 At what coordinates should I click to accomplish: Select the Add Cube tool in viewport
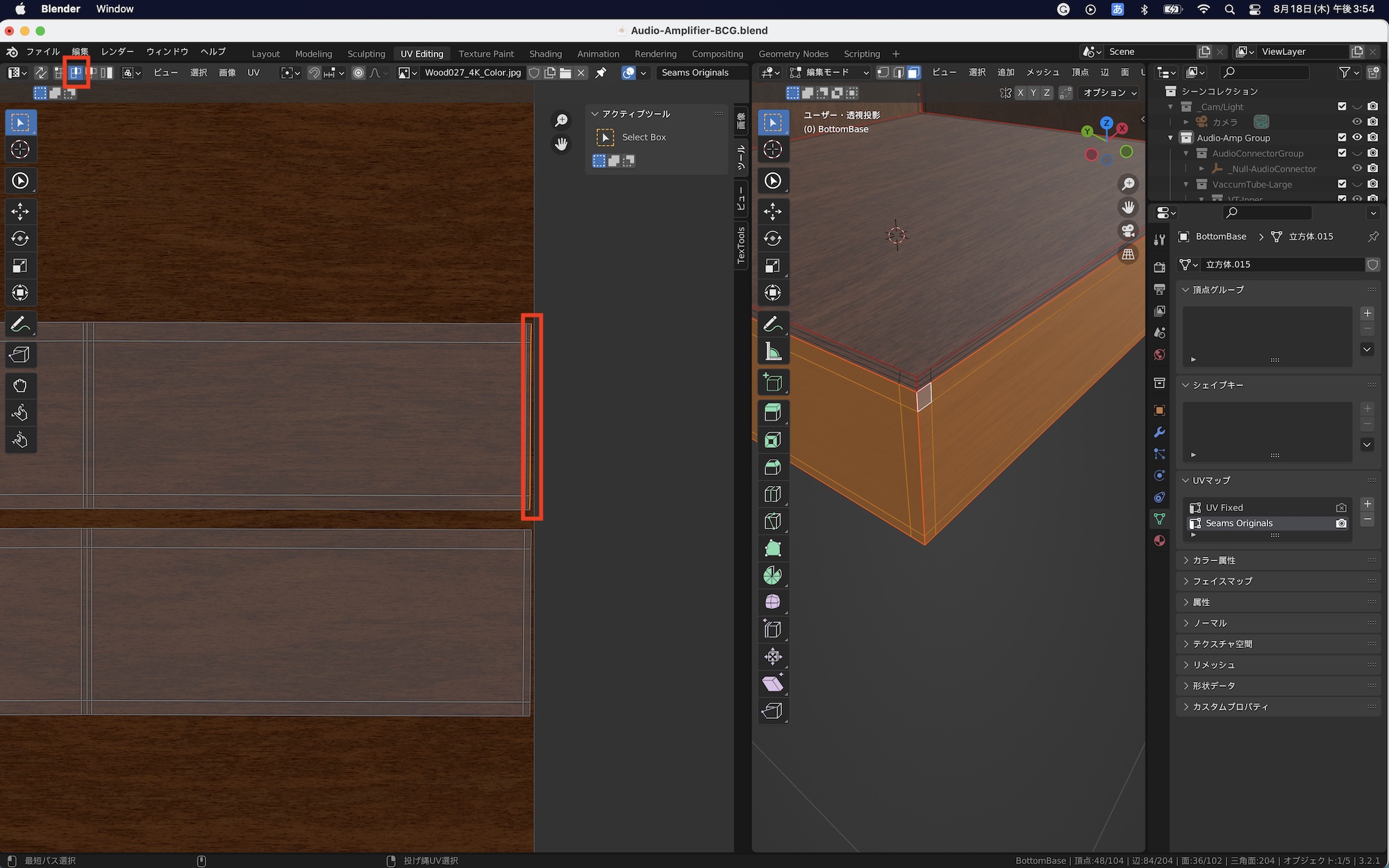tap(772, 383)
